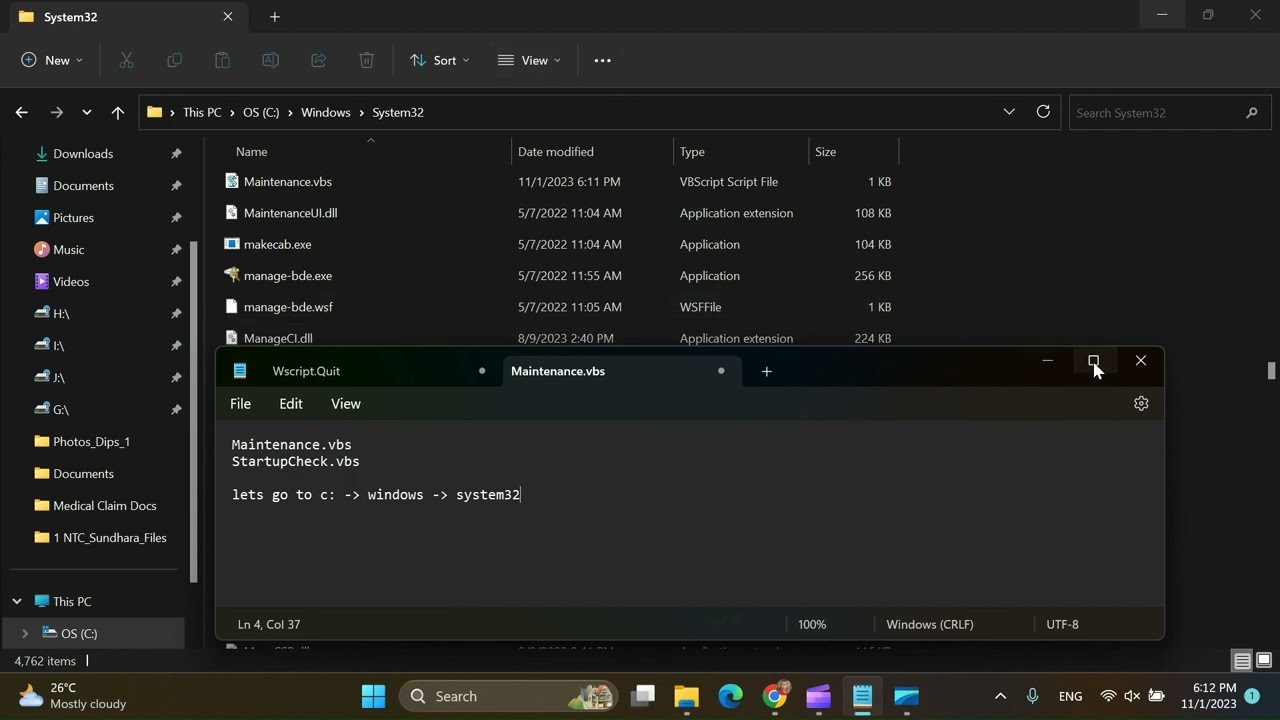
Task: Open the Notepad Edit menu
Action: 291,404
